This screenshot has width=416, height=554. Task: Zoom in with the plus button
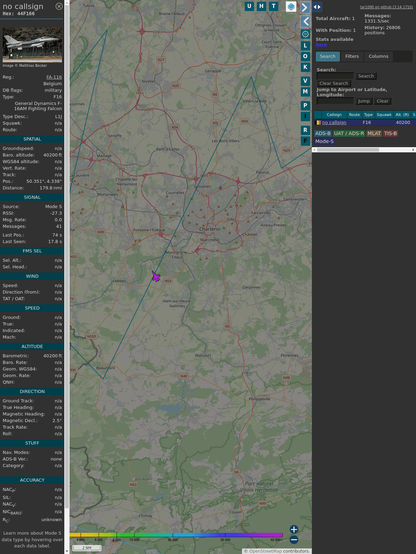pyautogui.click(x=294, y=529)
